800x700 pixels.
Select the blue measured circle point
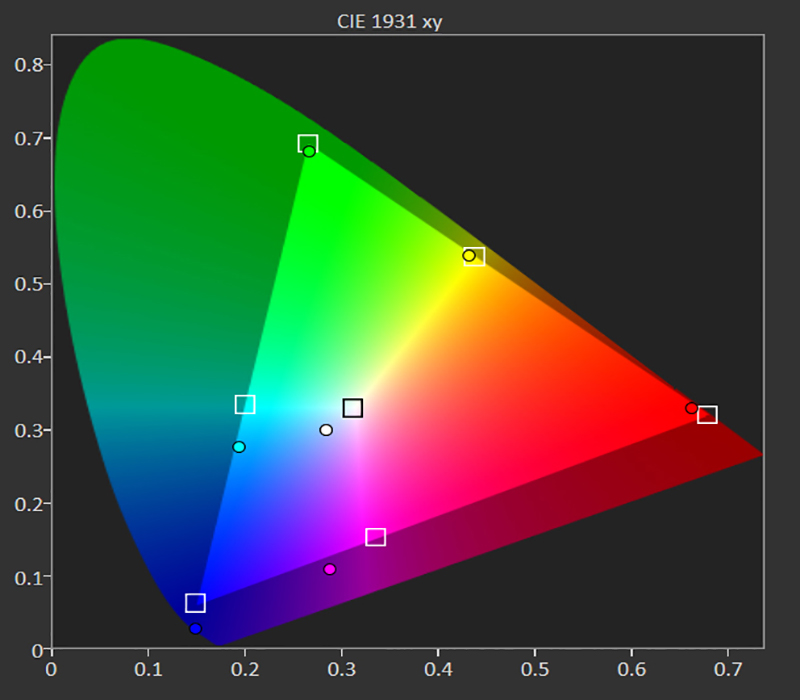pos(195,629)
